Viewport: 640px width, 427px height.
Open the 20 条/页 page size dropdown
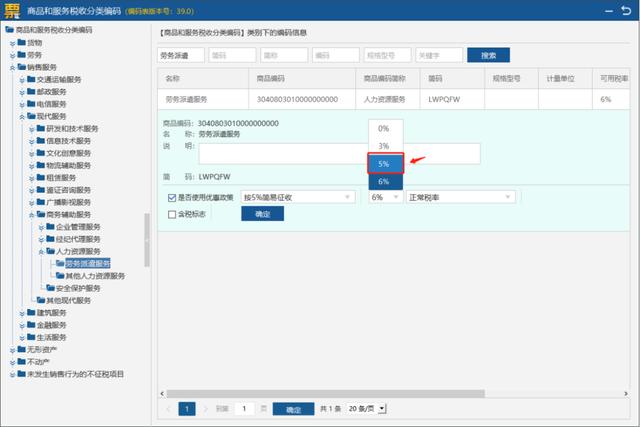click(367, 409)
